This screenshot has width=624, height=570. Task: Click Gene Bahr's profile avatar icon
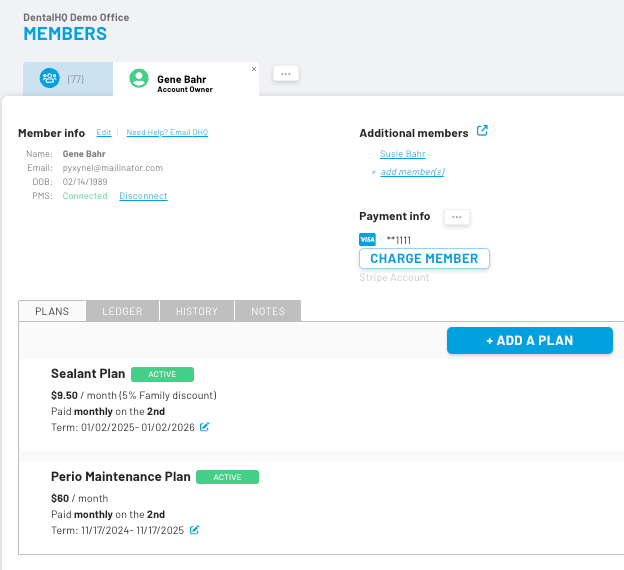click(x=139, y=78)
